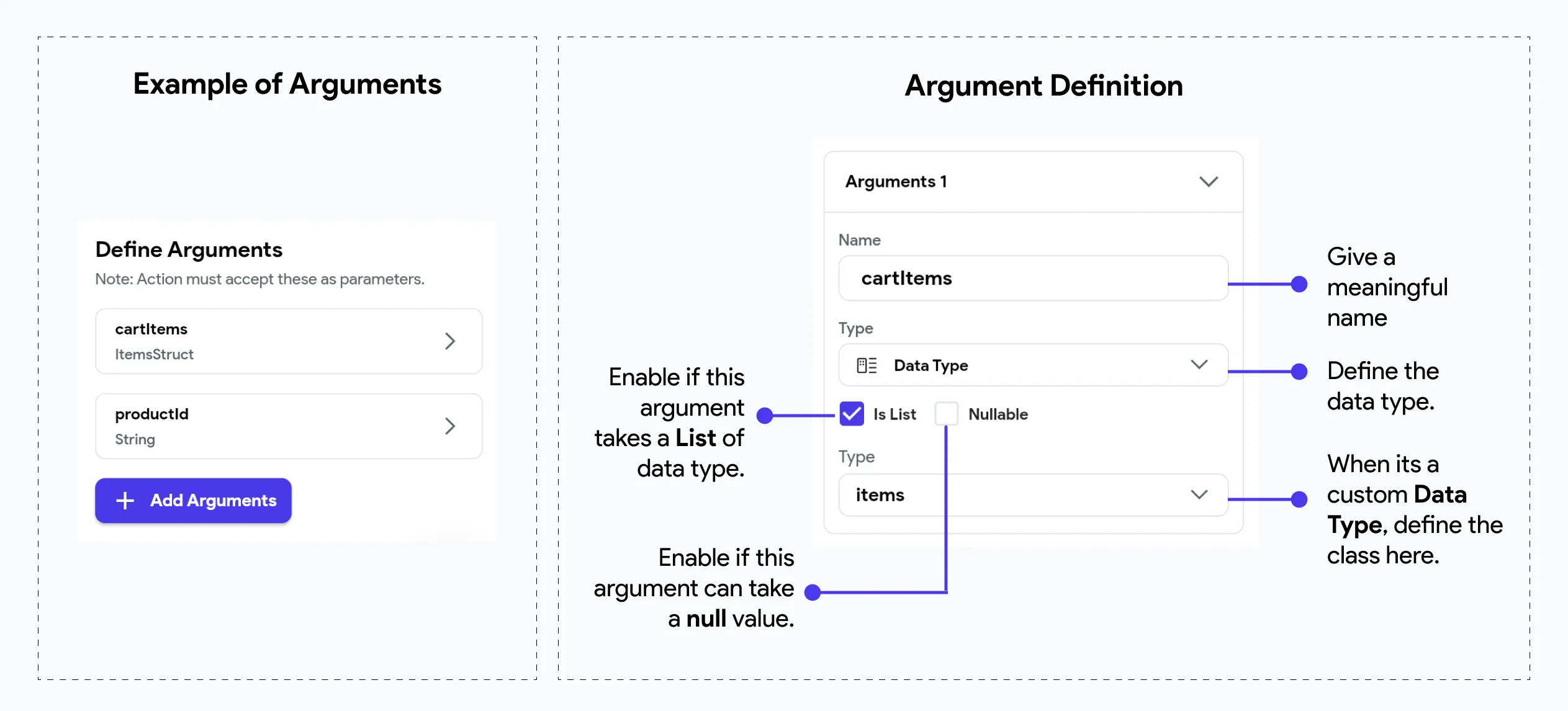
Task: Click the purple dot by custom Data Type note
Action: pos(1299,499)
